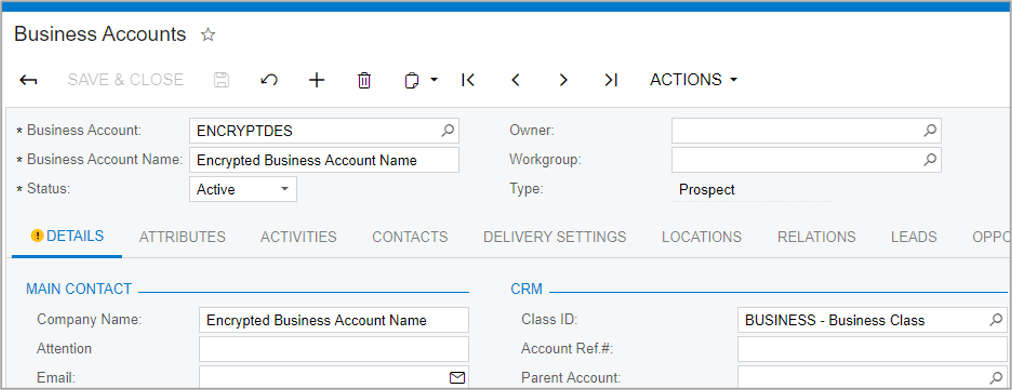The height and width of the screenshot is (390, 1012).
Task: Open the LEADS tab
Action: pyautogui.click(x=914, y=237)
